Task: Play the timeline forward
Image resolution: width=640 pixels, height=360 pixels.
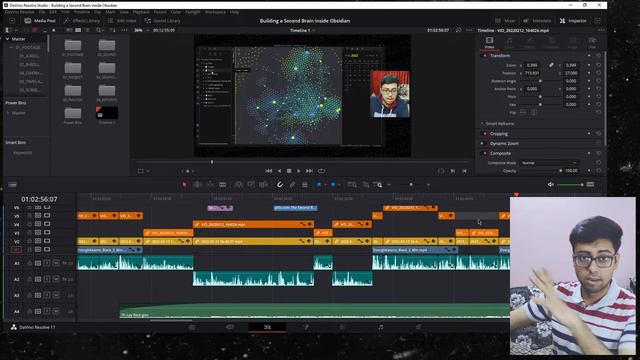Action: coord(299,171)
